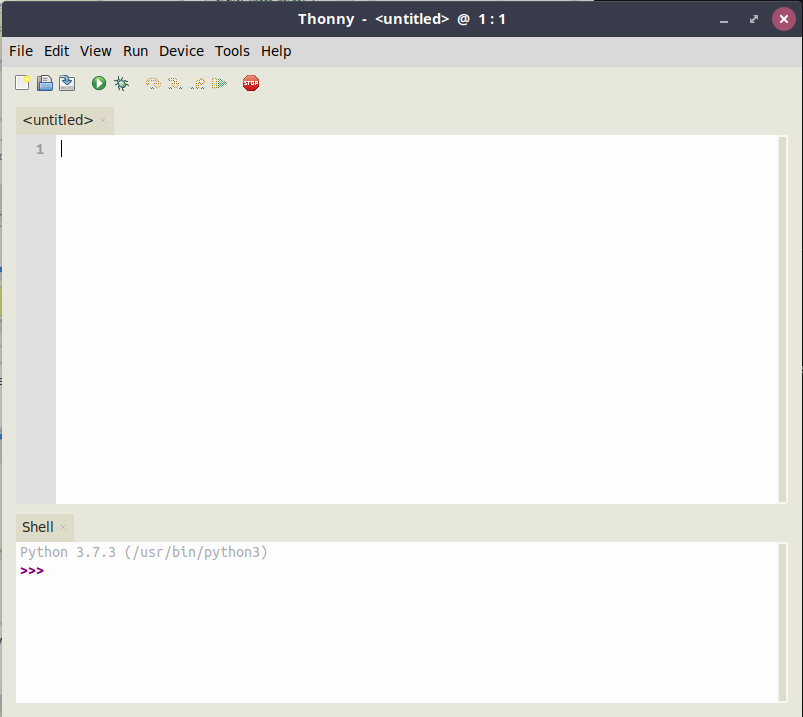This screenshot has width=803, height=717.
Task: Click the editor vertical scrollbar
Action: coord(782,319)
